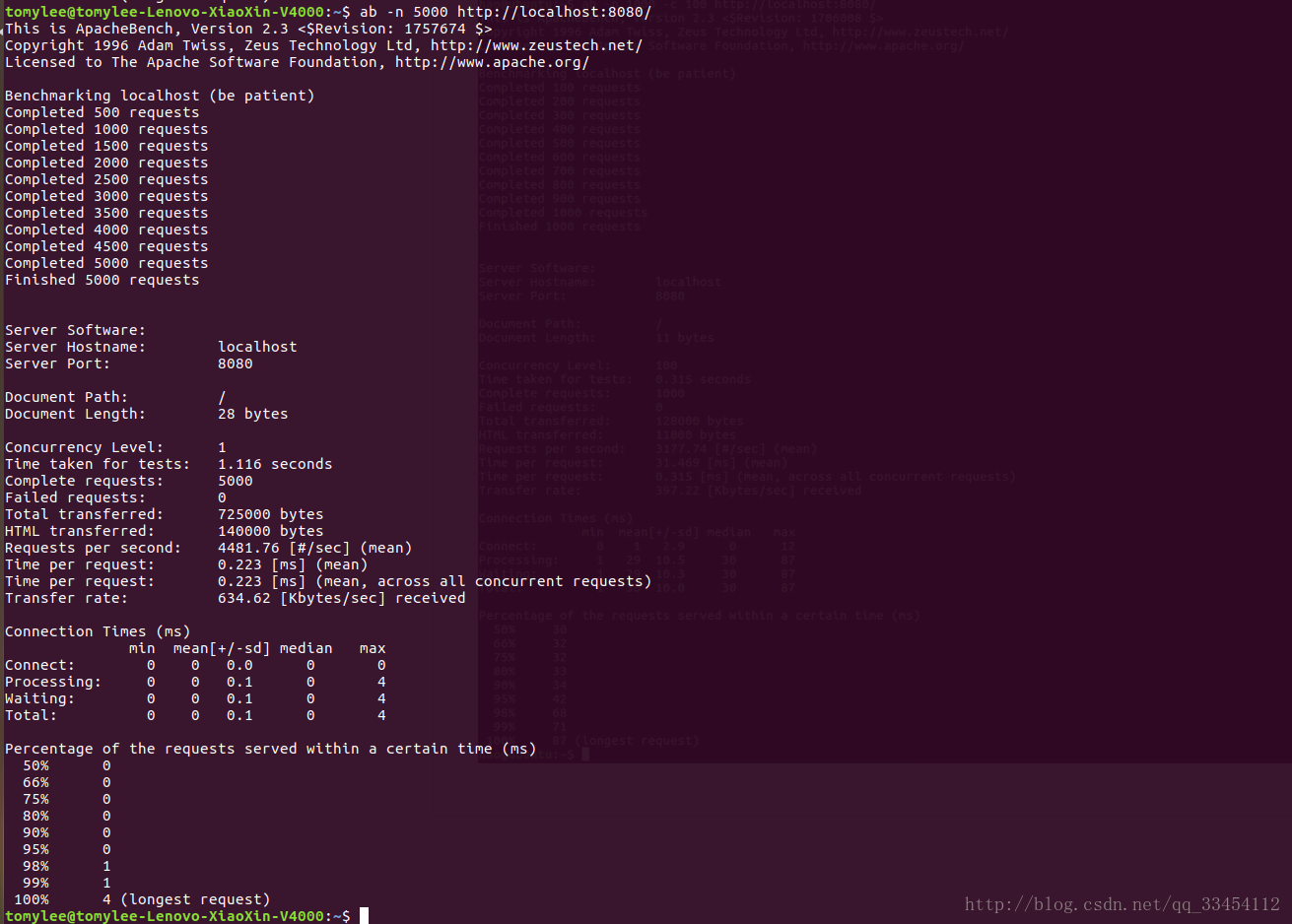Click the Total transferred value '725000 bytes'
Screen dimensions: 1292x924
pyautogui.click(x=271, y=514)
